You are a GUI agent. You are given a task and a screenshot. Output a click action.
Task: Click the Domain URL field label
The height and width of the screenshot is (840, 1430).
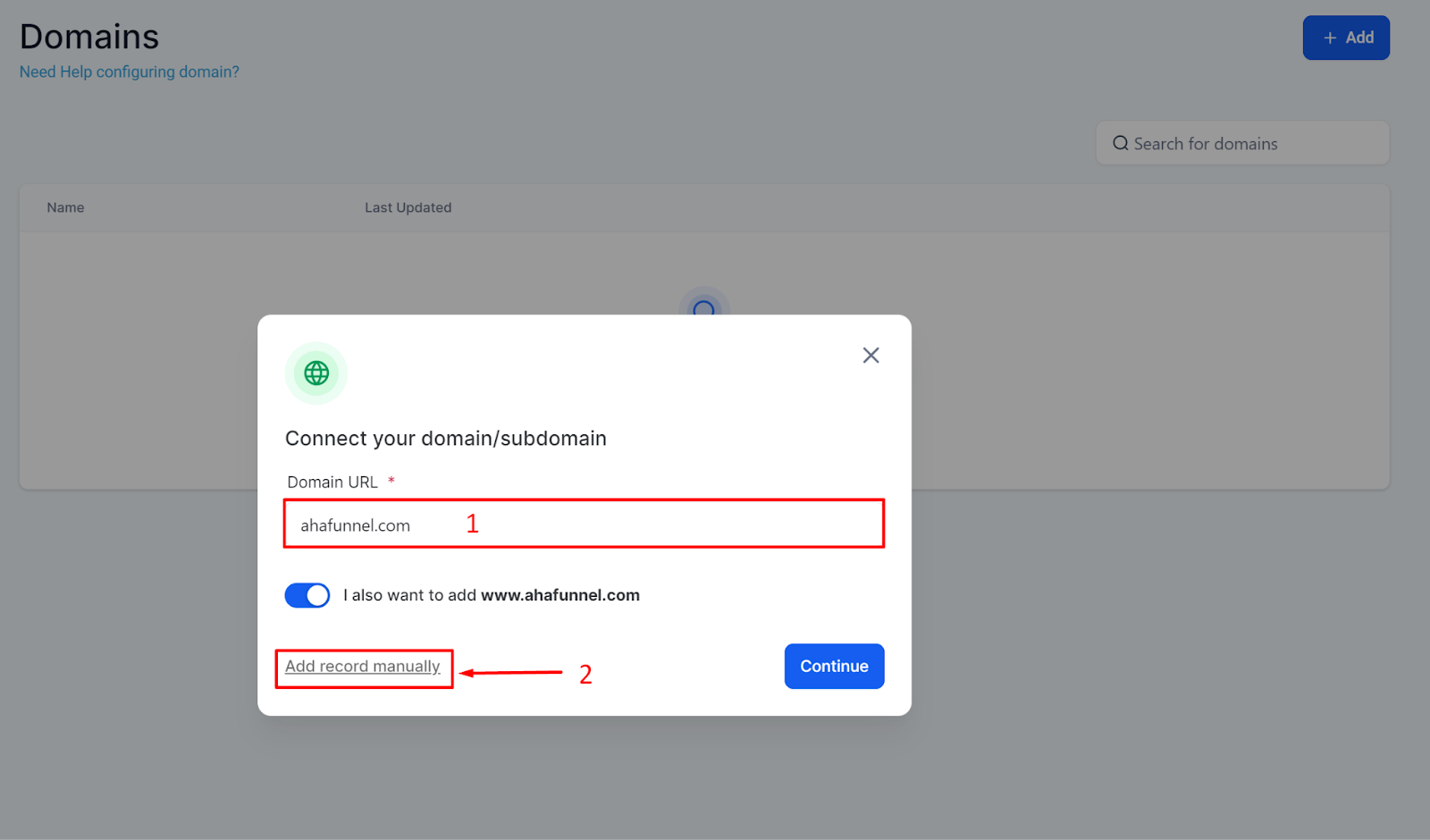tap(332, 483)
